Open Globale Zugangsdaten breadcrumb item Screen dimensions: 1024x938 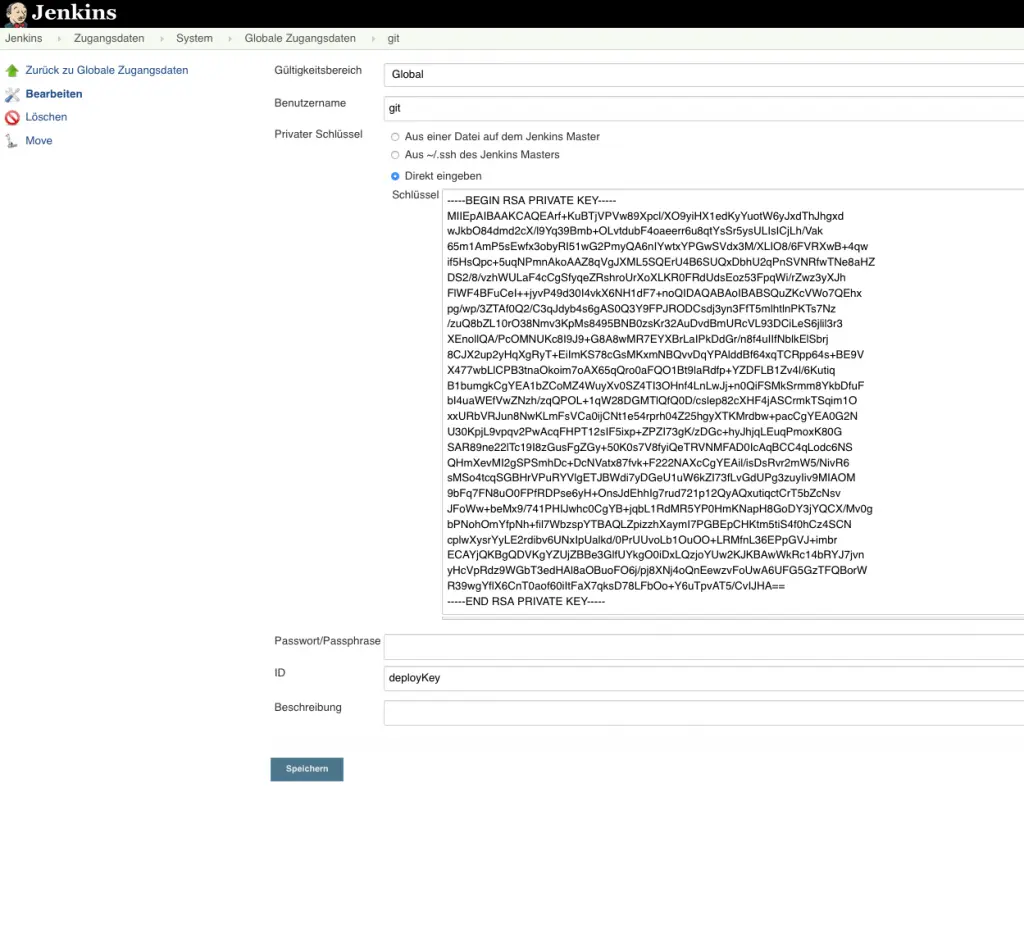click(x=300, y=39)
